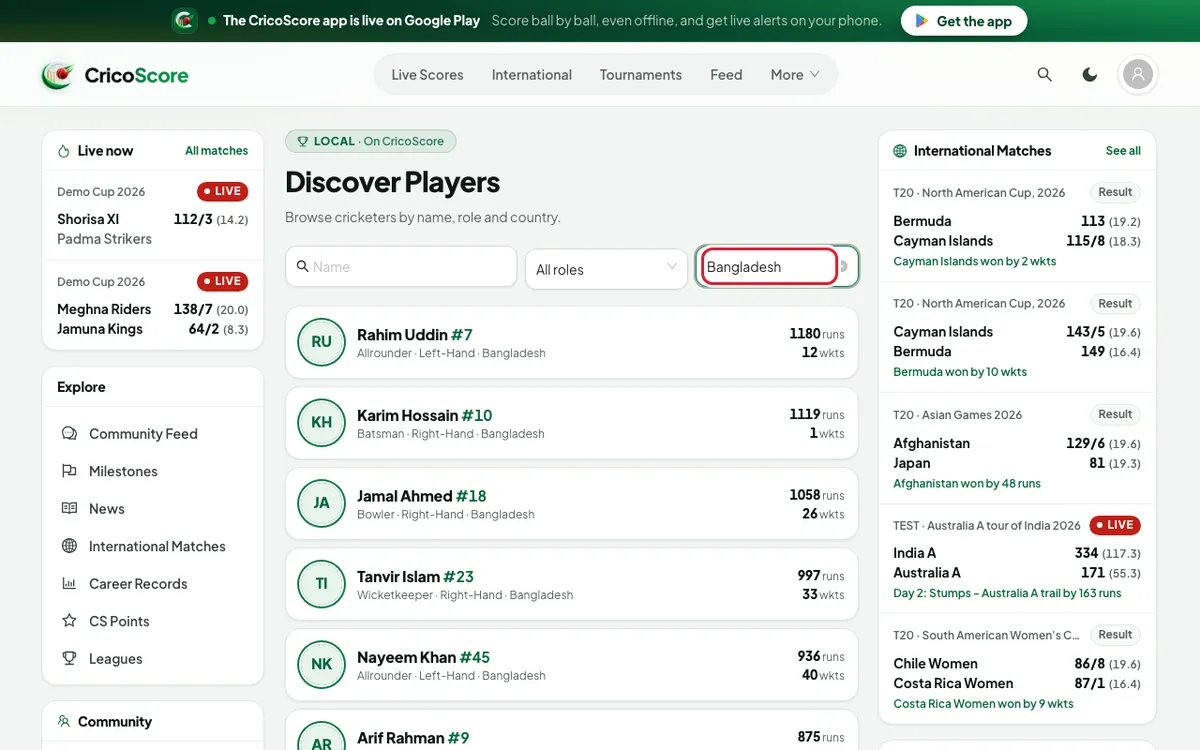The height and width of the screenshot is (750, 1200).
Task: Click the CS Points star icon
Action: click(69, 621)
